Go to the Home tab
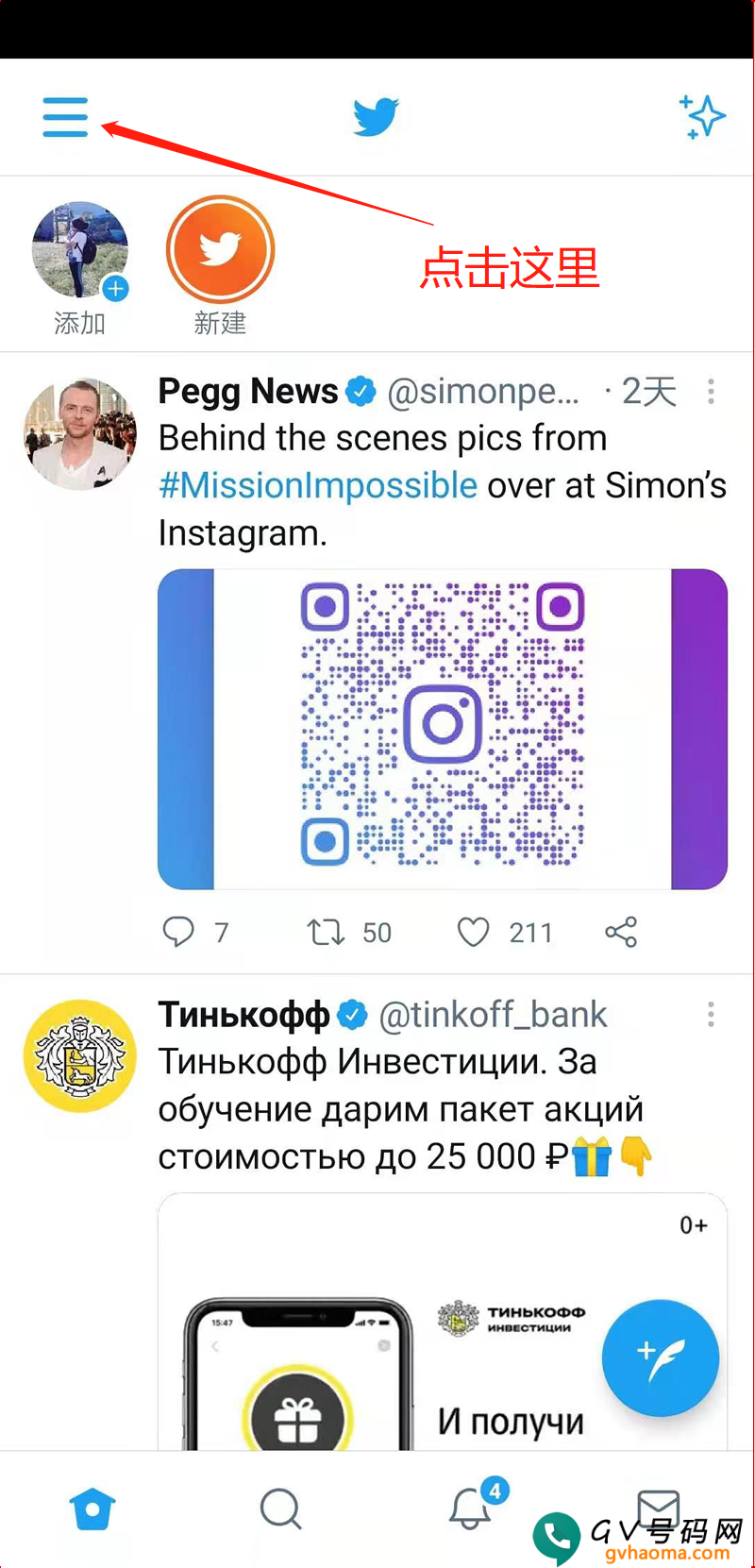The image size is (755, 1568). [92, 1509]
